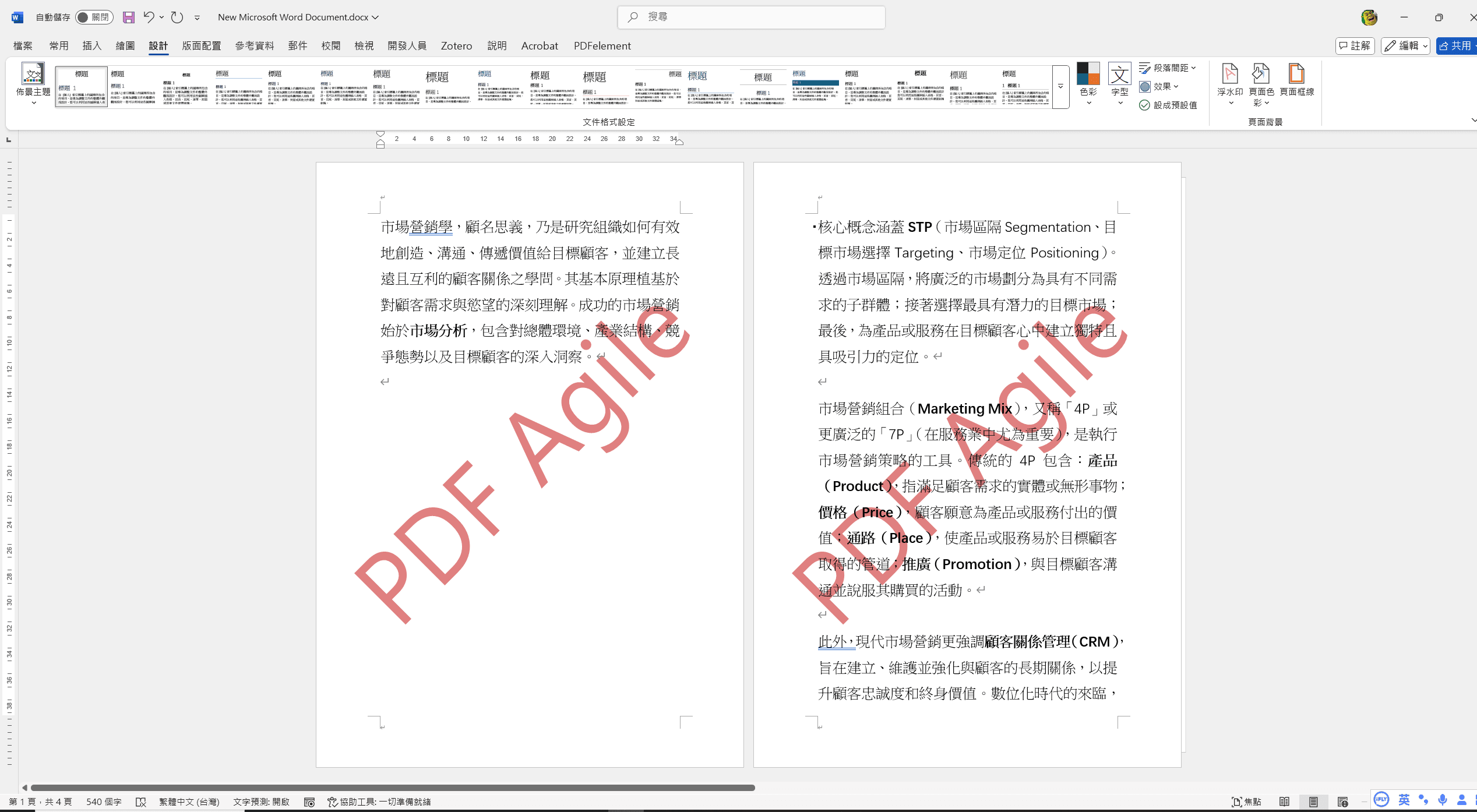
Task: Open the Customize Quick Access Toolbar dropdown
Action: point(197,18)
